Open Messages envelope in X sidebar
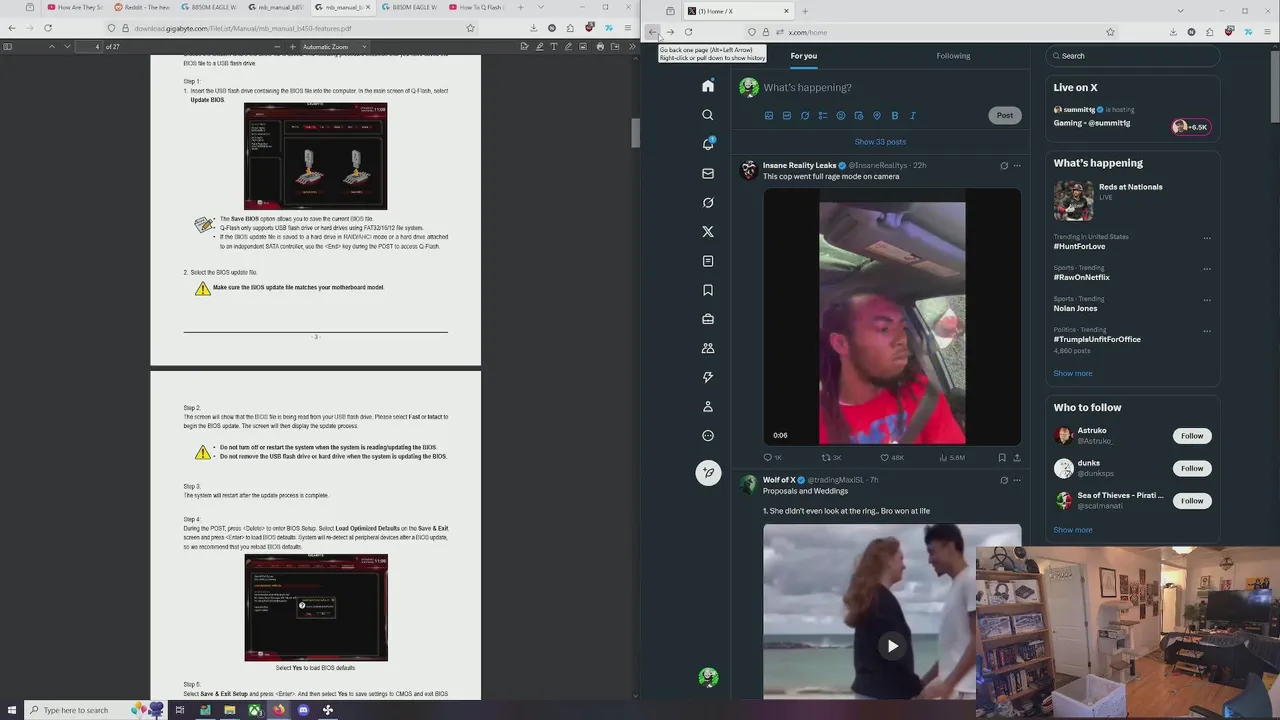1280x720 pixels. click(708, 173)
